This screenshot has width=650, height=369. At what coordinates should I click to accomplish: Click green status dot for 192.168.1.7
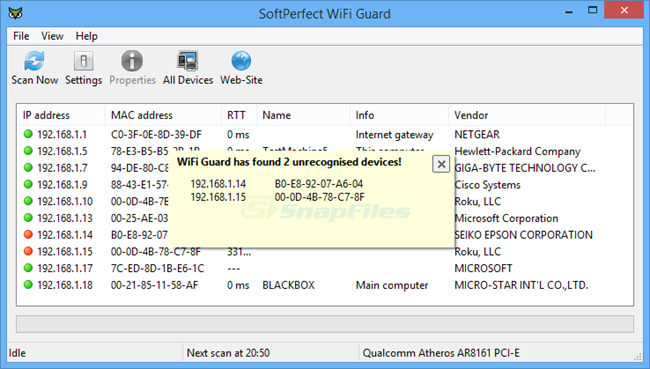point(28,168)
